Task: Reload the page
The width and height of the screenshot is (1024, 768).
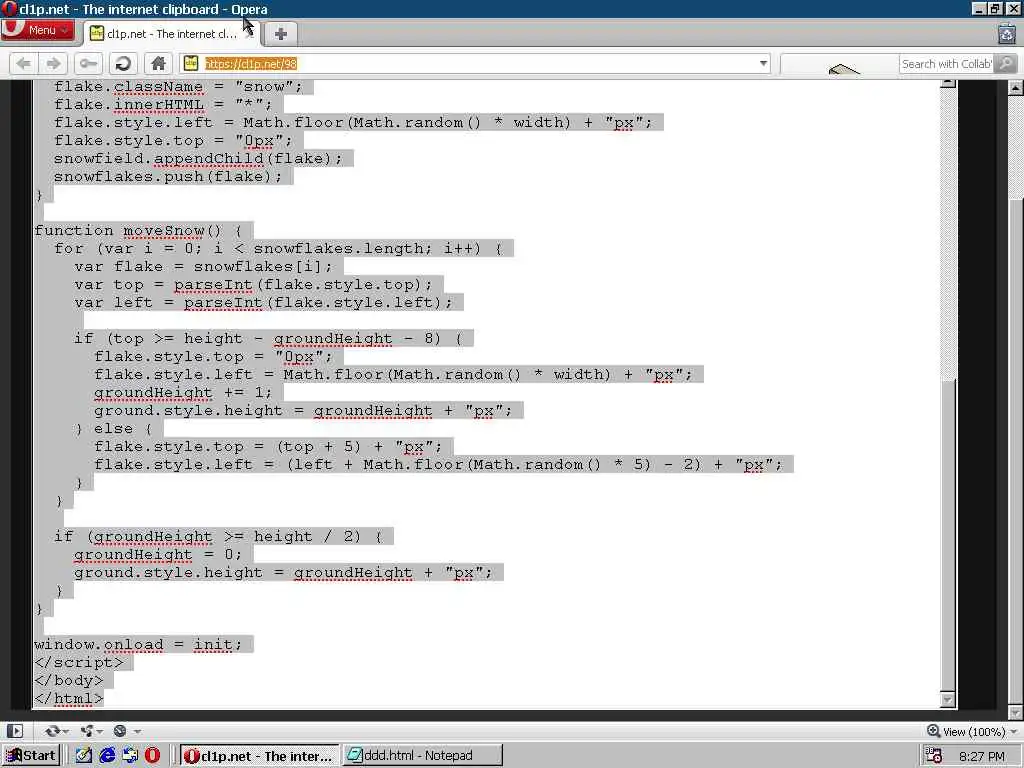Action: tap(123, 63)
